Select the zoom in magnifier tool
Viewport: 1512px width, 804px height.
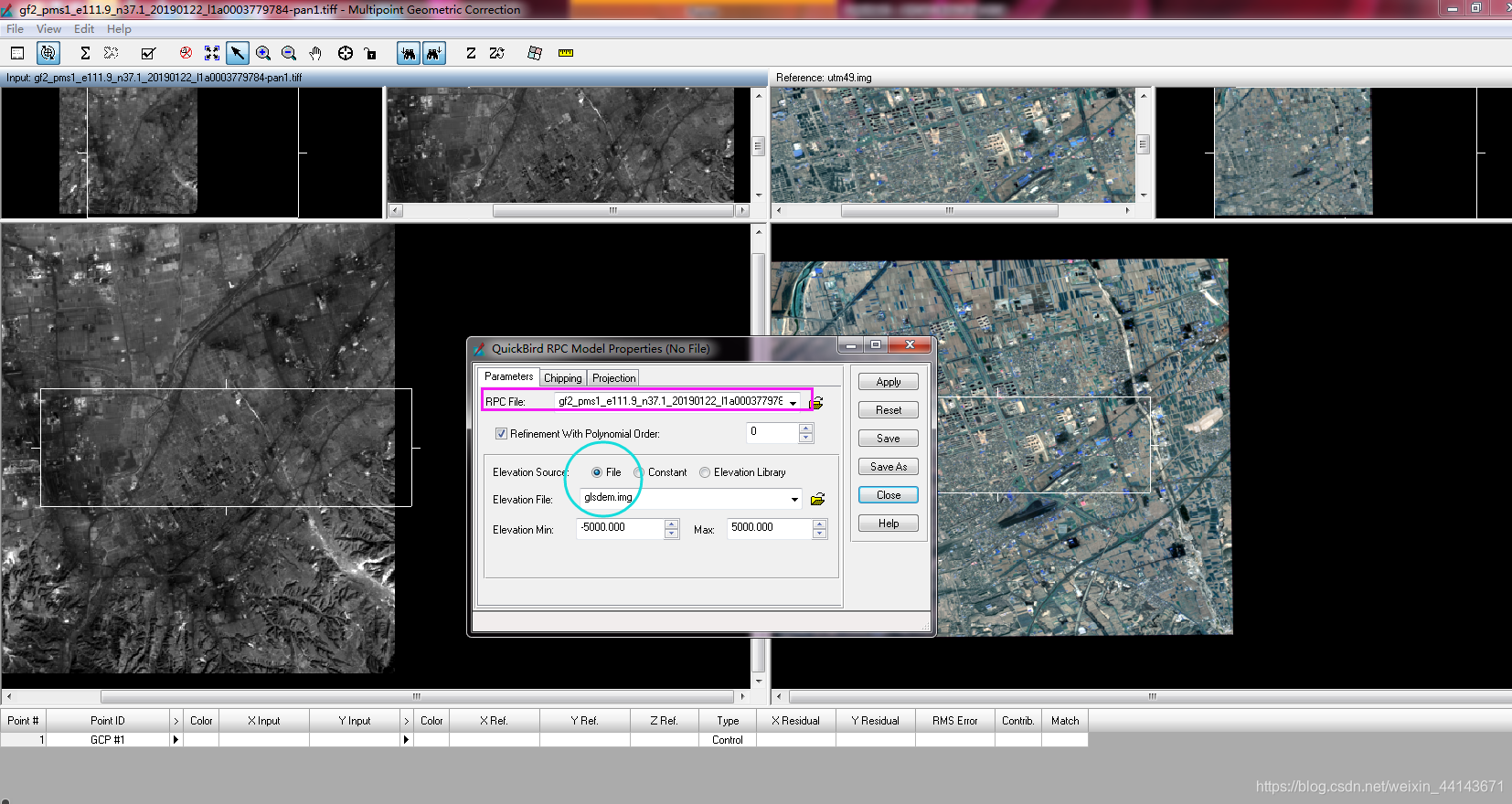(263, 53)
